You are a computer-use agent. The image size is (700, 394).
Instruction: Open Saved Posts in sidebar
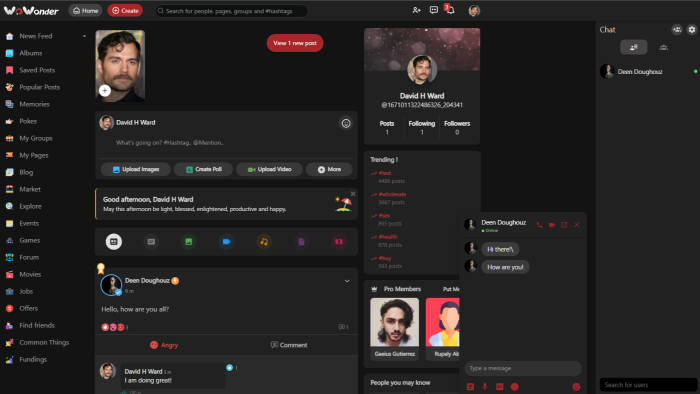(37, 70)
